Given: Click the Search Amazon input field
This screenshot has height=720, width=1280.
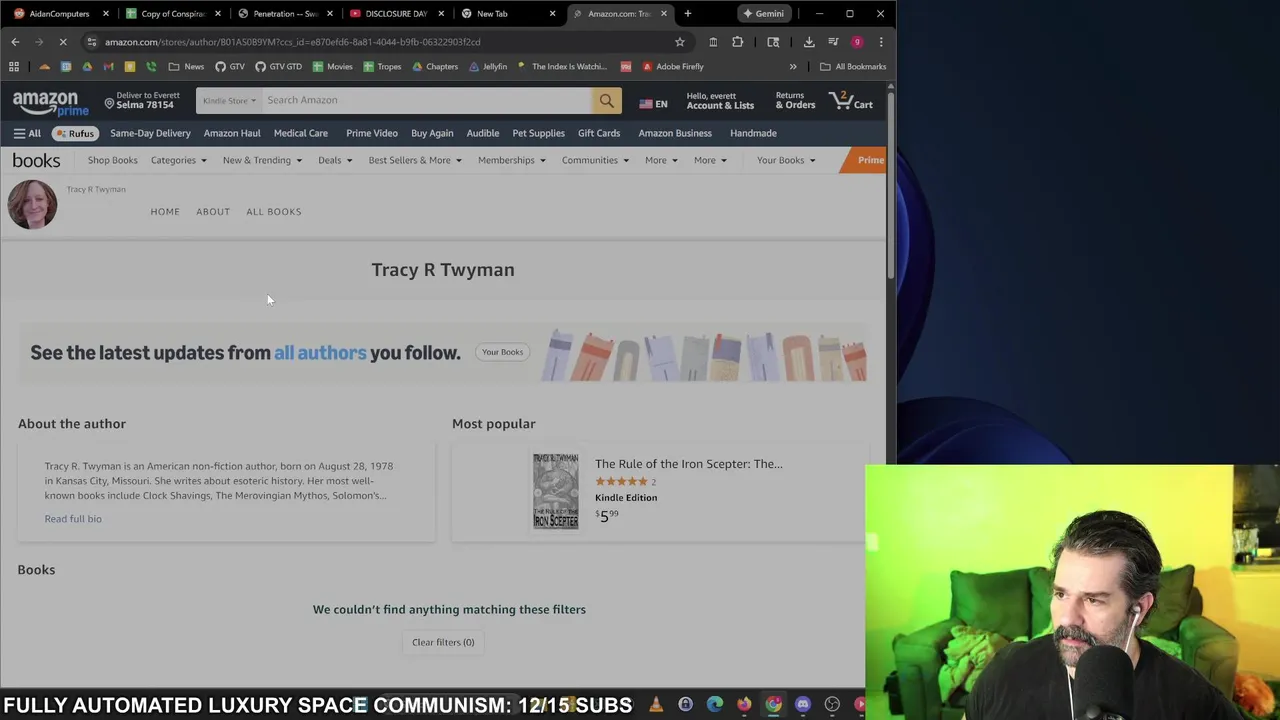Looking at the screenshot, I should [427, 100].
